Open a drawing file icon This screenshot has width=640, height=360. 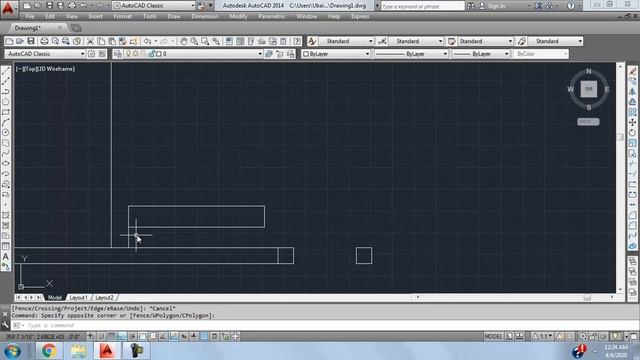coord(20,41)
